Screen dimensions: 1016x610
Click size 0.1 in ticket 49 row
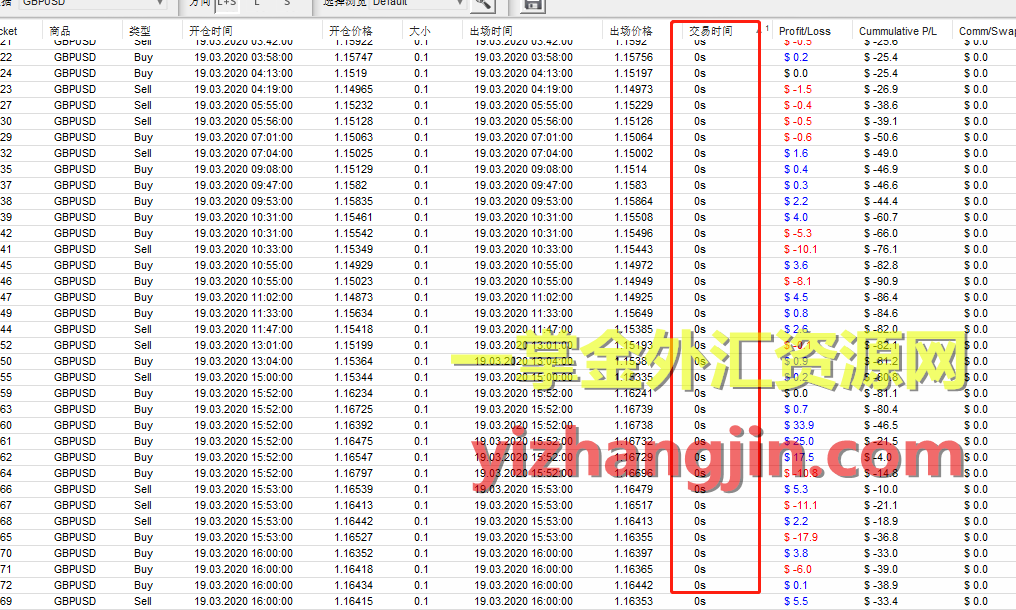pos(421,313)
